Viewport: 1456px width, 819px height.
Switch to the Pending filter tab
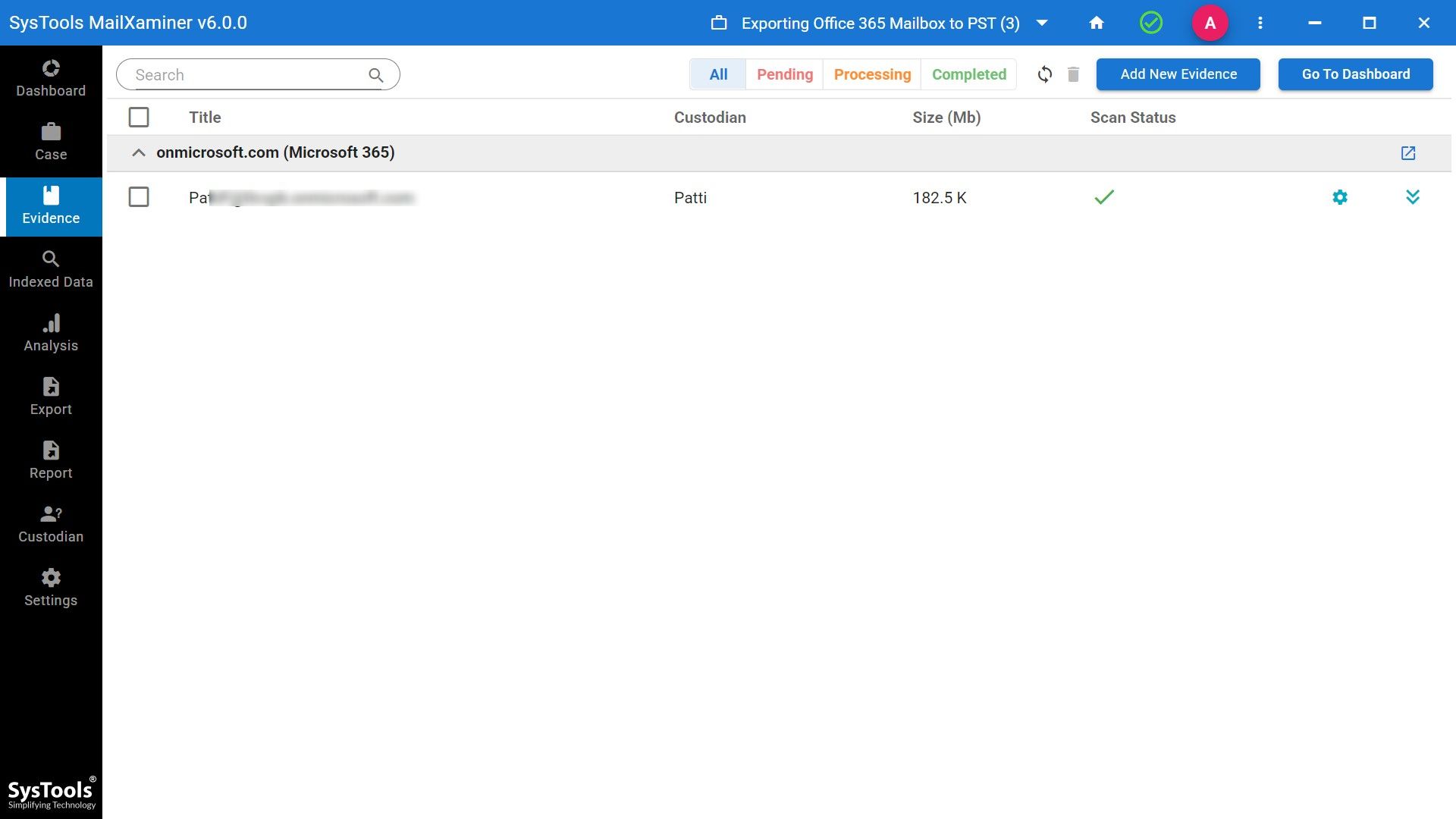click(784, 74)
